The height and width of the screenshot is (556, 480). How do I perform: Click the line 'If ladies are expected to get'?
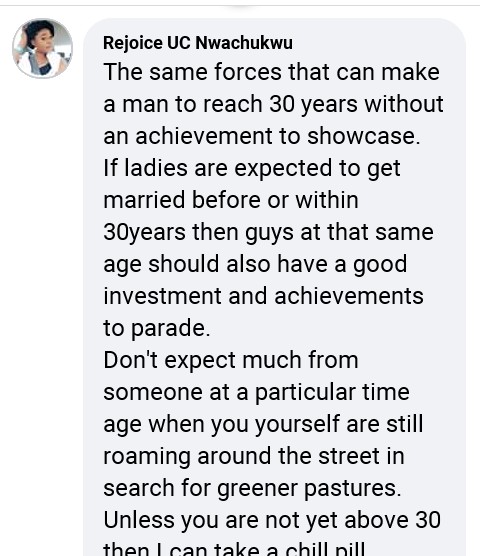252,168
